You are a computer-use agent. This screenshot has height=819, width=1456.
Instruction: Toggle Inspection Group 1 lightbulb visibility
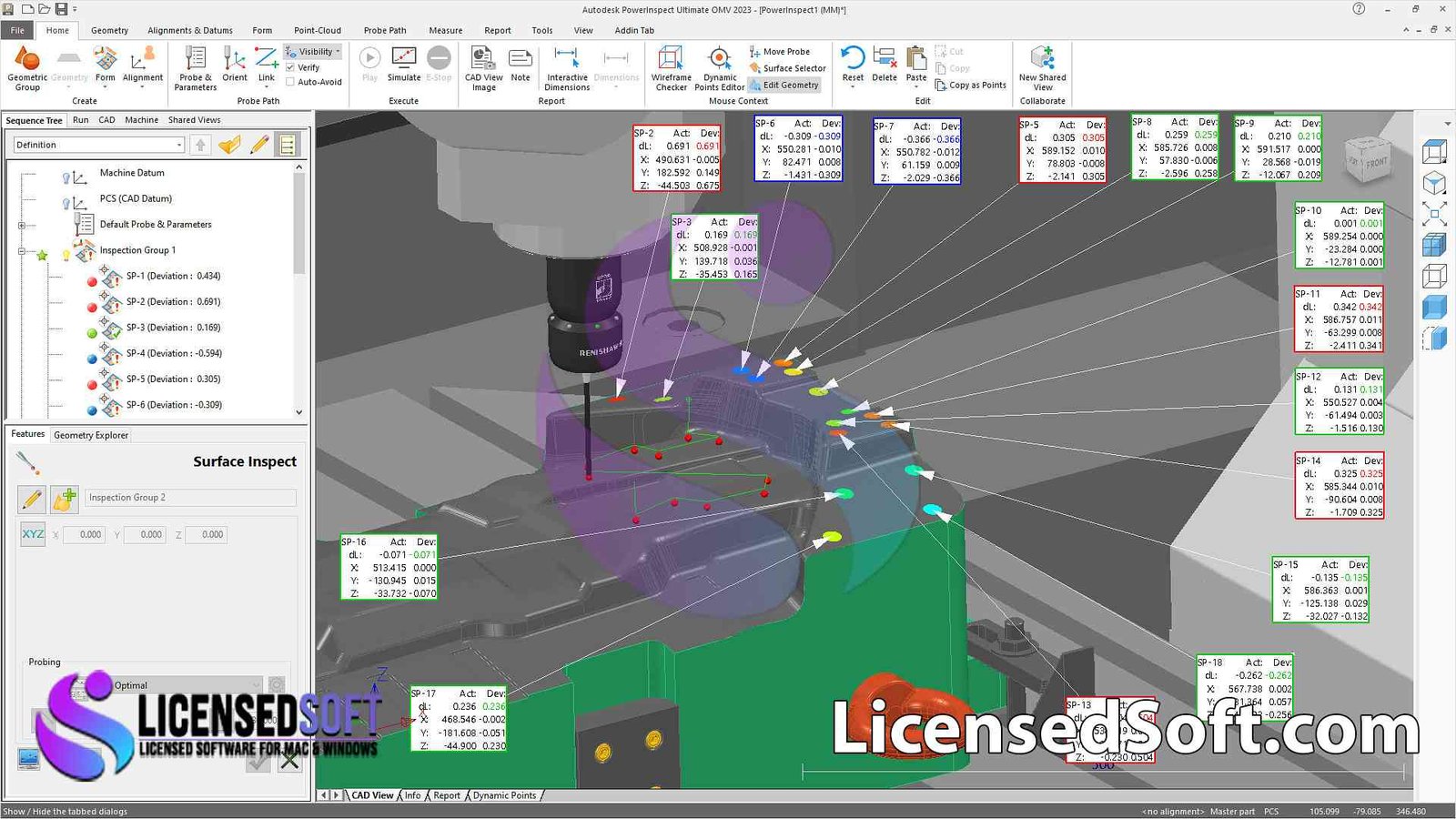pos(66,256)
